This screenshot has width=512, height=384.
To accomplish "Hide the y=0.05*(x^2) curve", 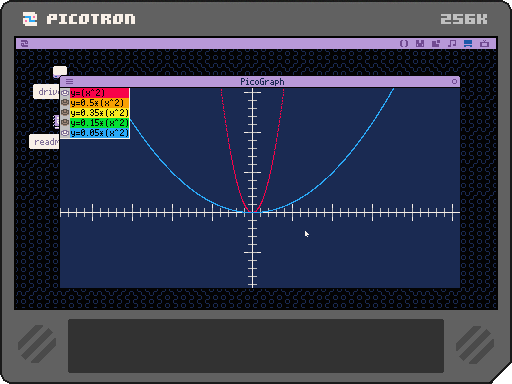I will 65,133.
